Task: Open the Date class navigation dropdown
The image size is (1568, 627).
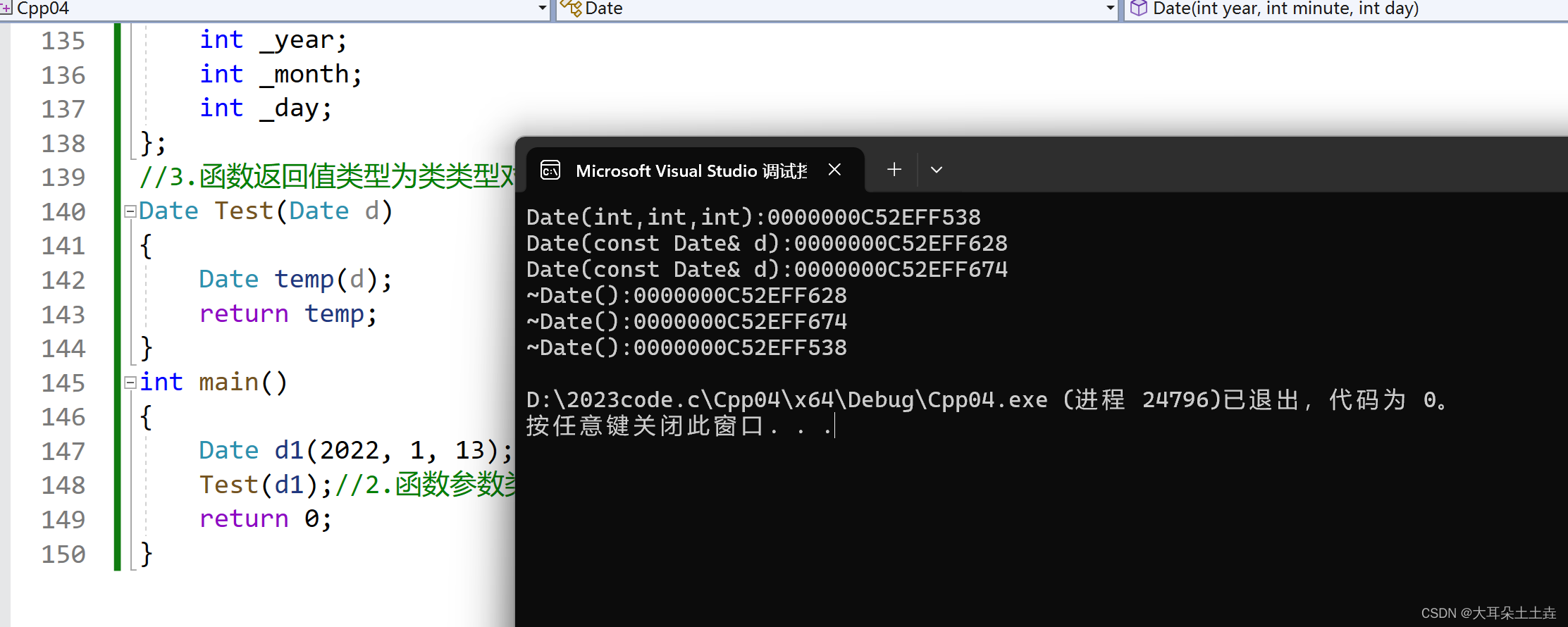Action: point(1111,8)
